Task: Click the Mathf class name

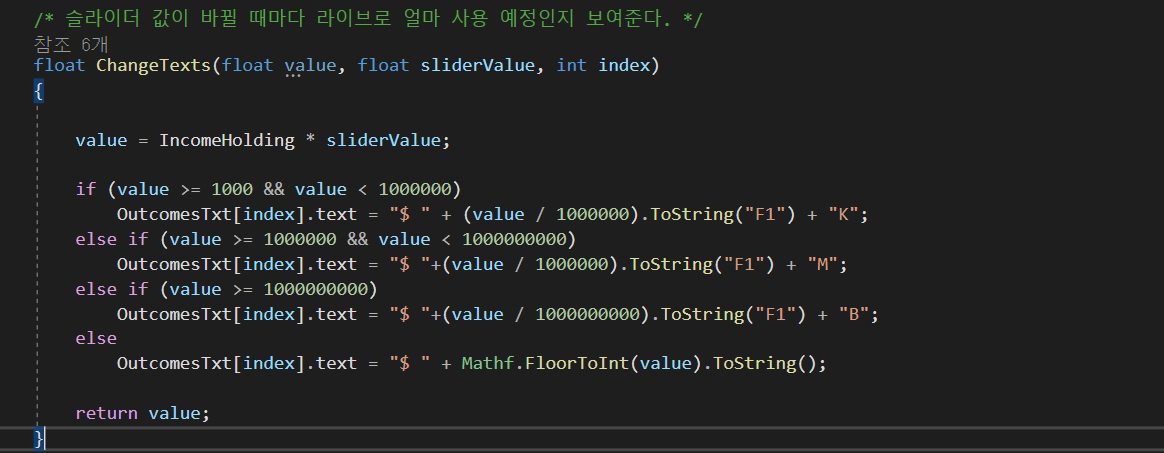Action: (x=488, y=363)
